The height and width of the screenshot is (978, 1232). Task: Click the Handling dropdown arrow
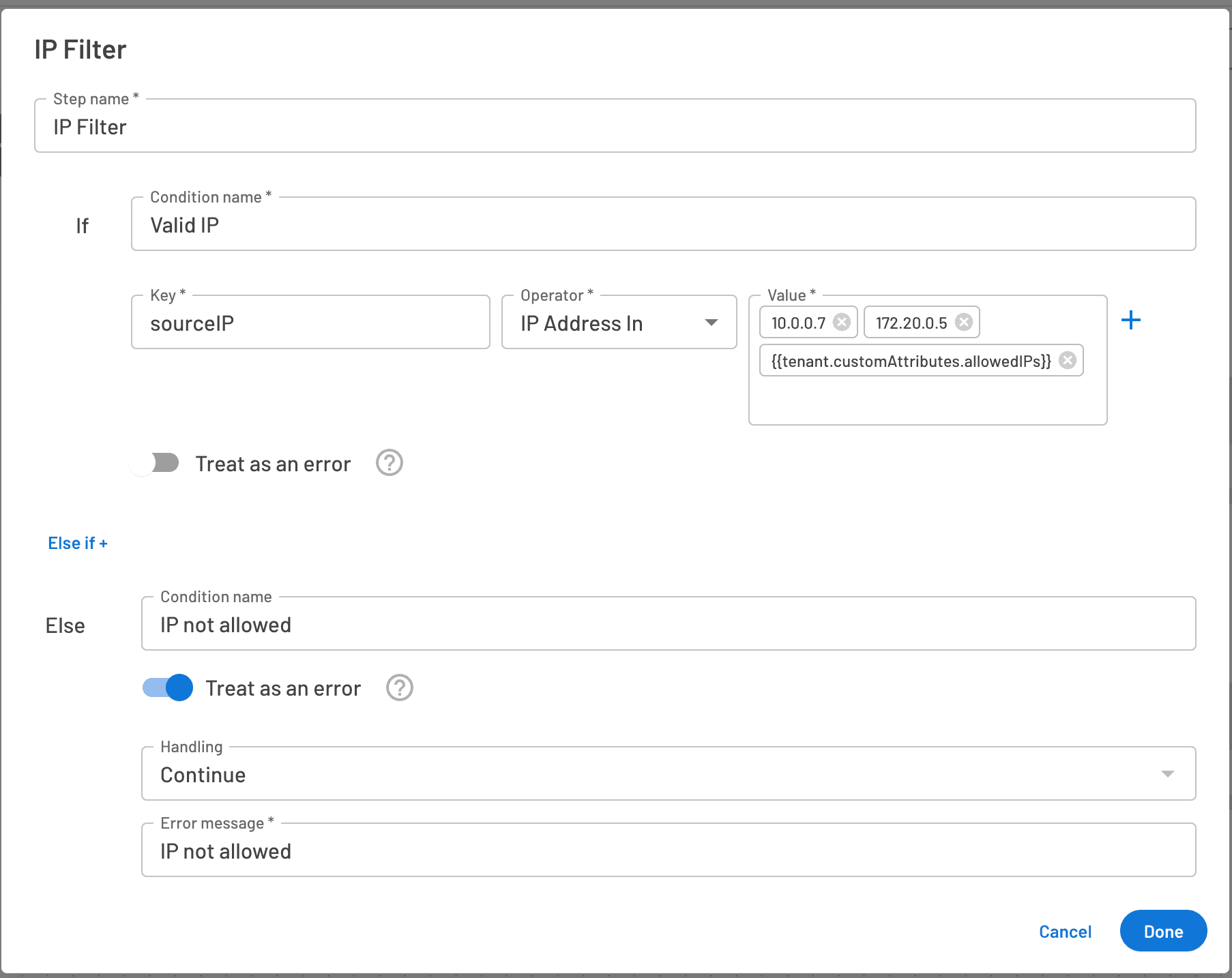1169,773
